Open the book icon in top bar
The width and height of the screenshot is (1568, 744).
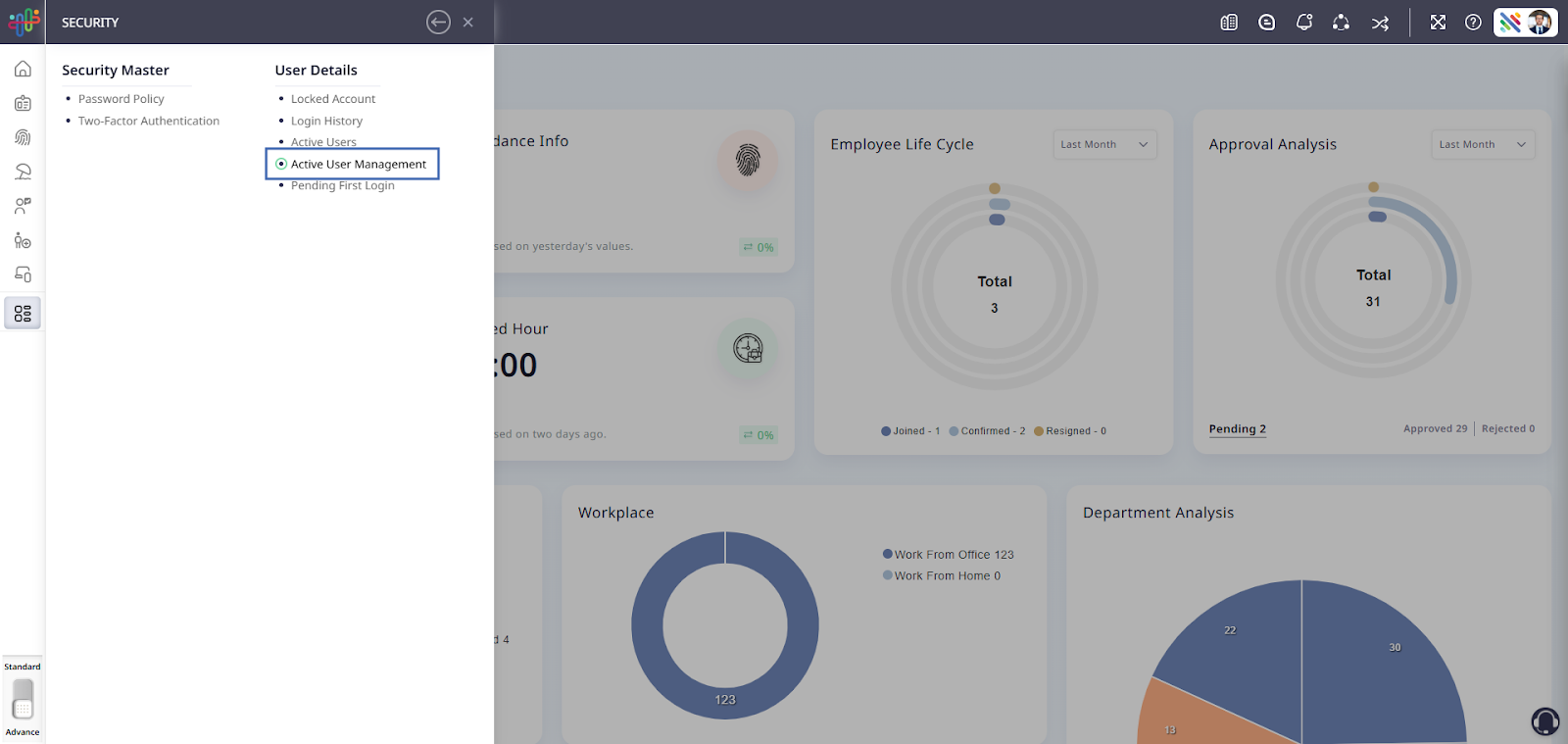pos(1229,22)
